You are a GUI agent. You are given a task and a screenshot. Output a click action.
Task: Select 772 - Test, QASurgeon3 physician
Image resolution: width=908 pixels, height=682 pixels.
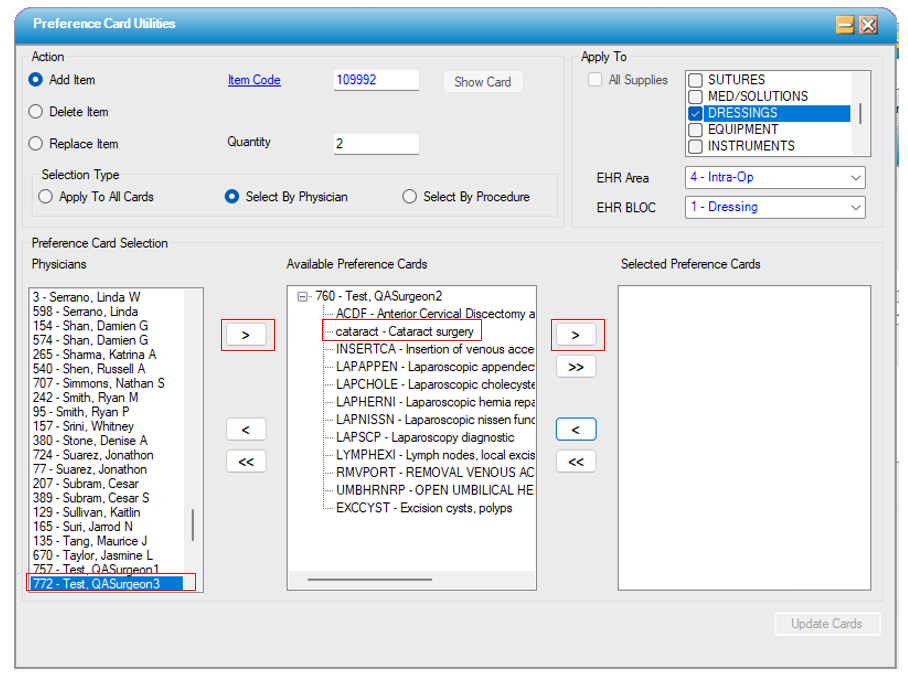click(110, 584)
